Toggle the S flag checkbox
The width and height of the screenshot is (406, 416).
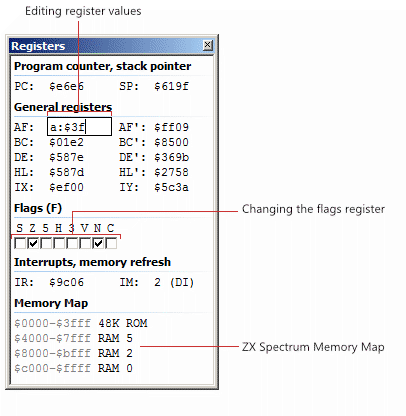pyautogui.click(x=20, y=244)
